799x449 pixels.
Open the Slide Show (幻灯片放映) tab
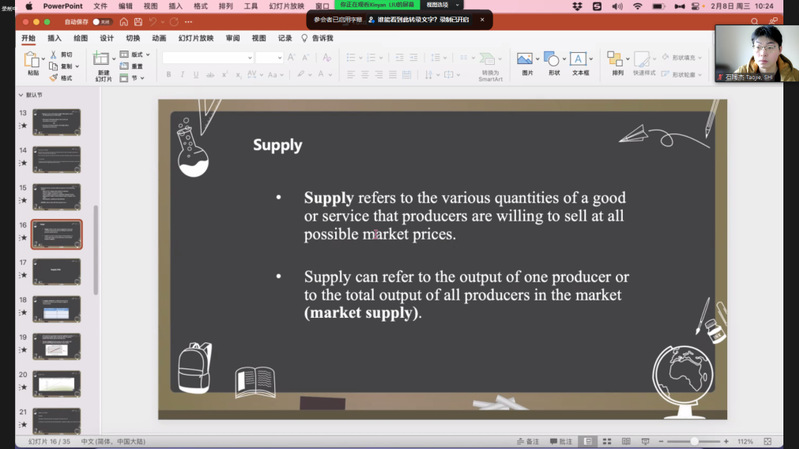pyautogui.click(x=196, y=39)
